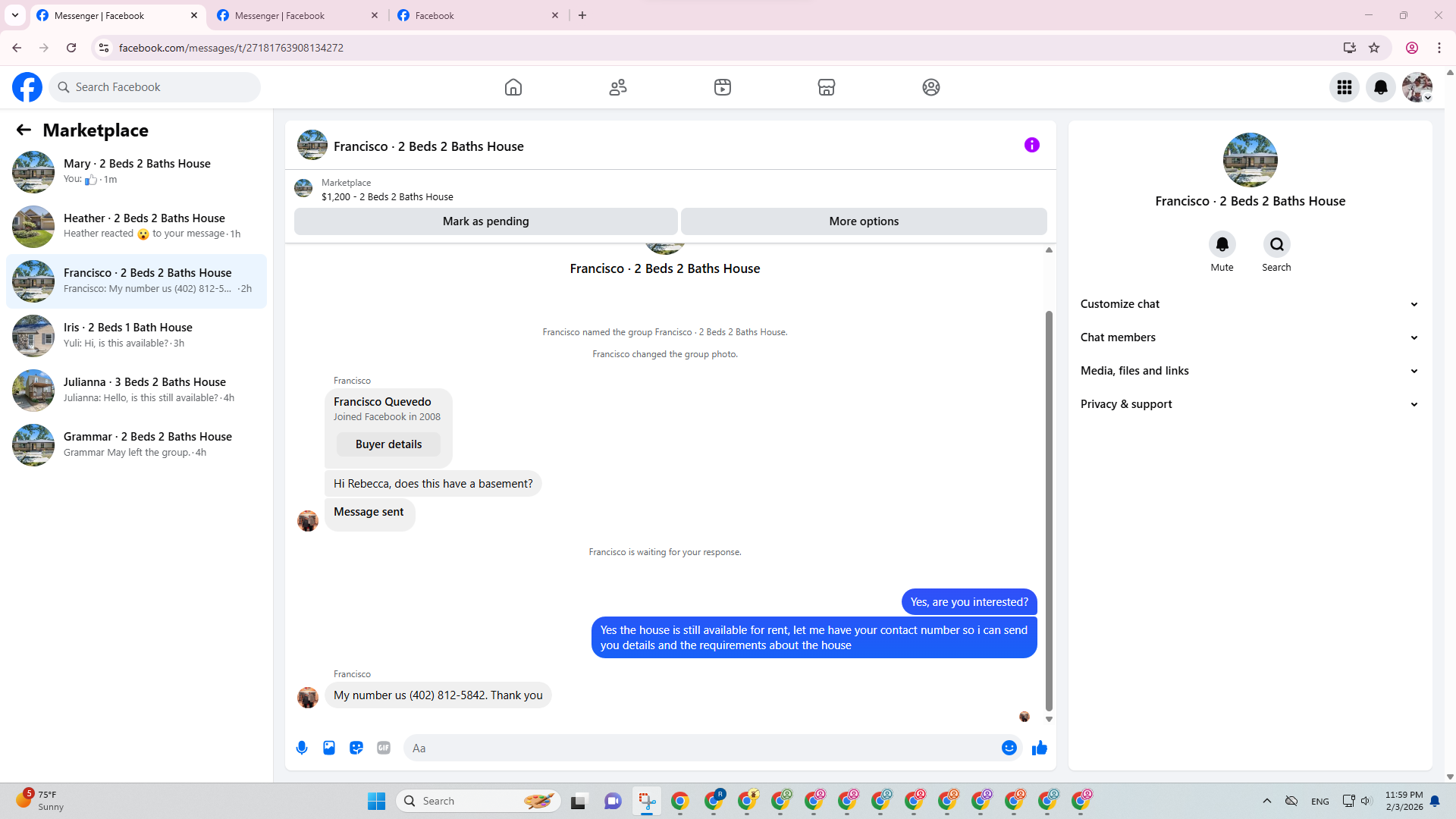Open the GIF picker icon
Viewport: 1456px width, 819px height.
(x=384, y=748)
